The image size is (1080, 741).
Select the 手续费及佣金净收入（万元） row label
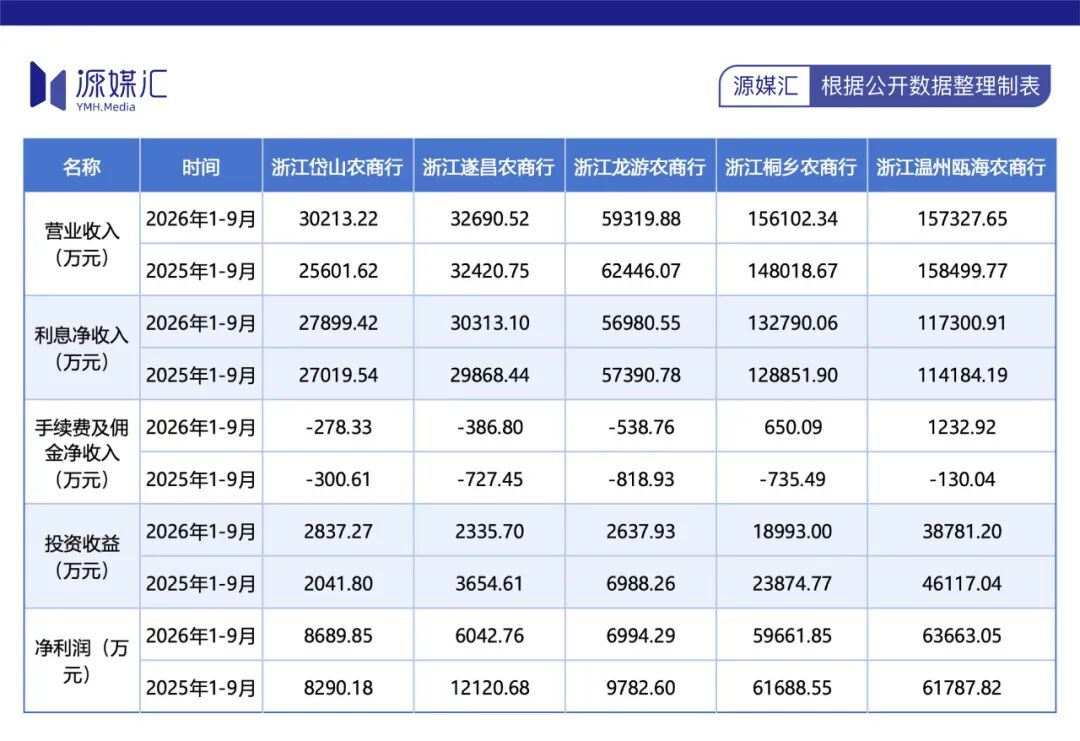point(82,452)
